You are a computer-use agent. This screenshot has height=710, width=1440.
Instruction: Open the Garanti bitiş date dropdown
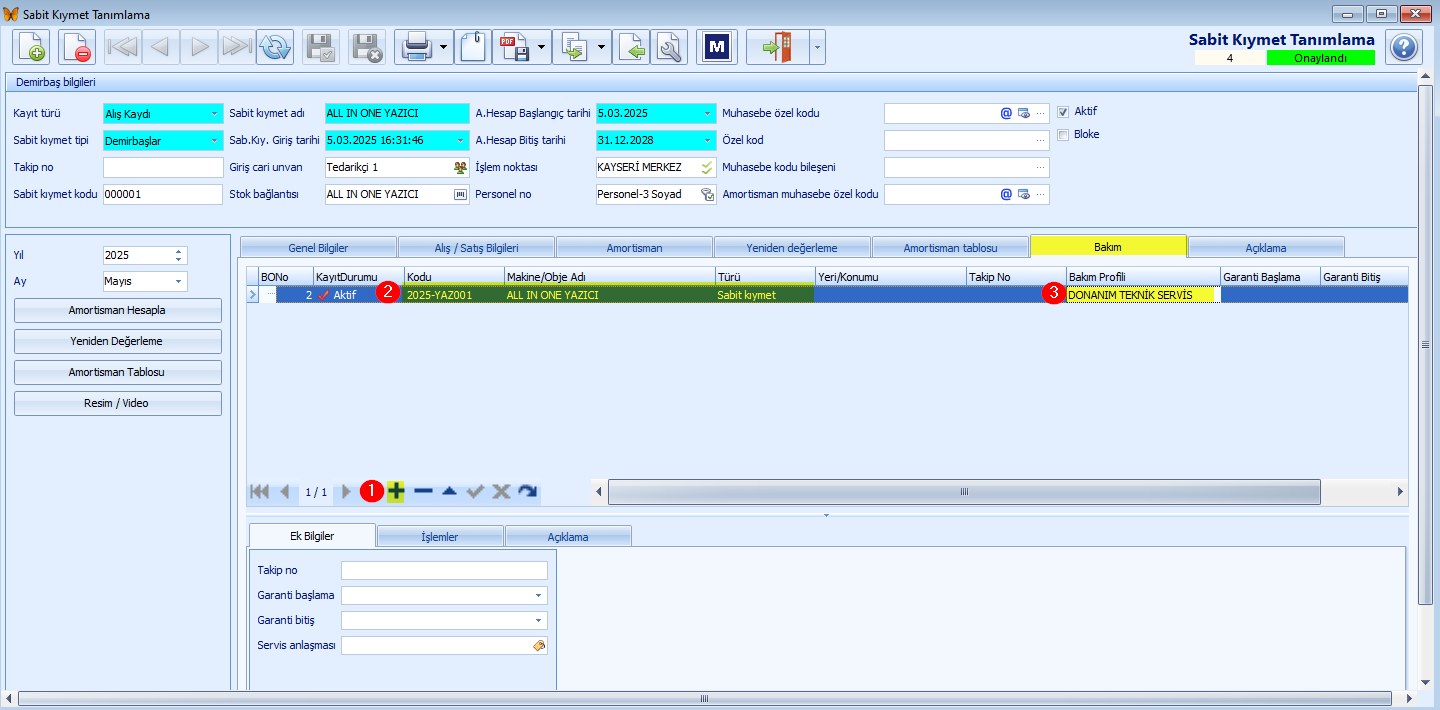pos(539,620)
